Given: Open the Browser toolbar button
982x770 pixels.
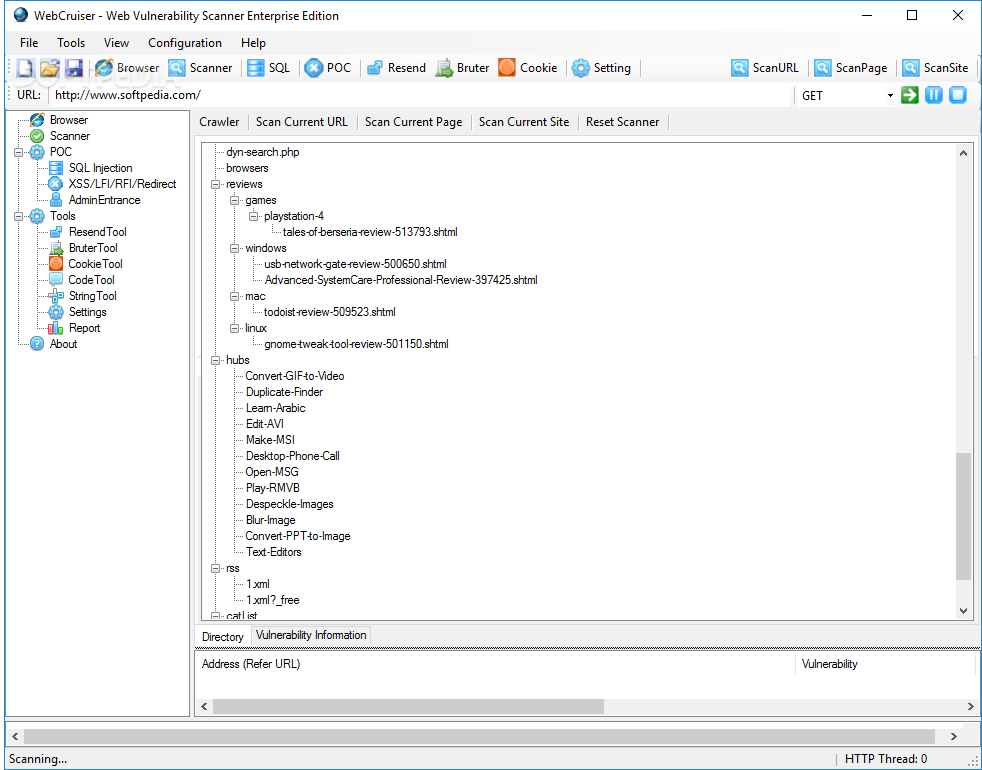Looking at the screenshot, I should pyautogui.click(x=127, y=68).
